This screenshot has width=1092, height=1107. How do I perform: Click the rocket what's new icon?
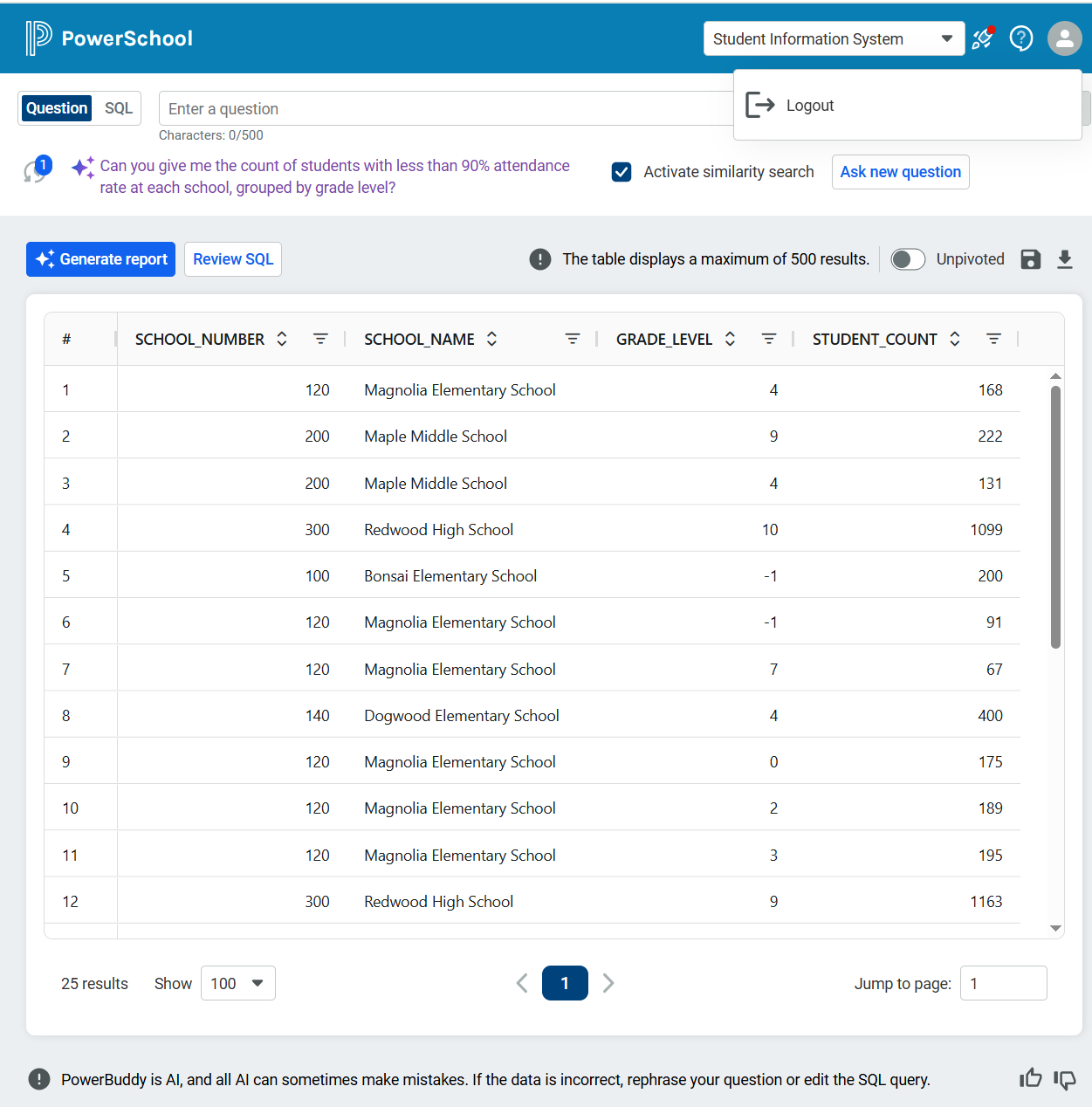tap(984, 38)
